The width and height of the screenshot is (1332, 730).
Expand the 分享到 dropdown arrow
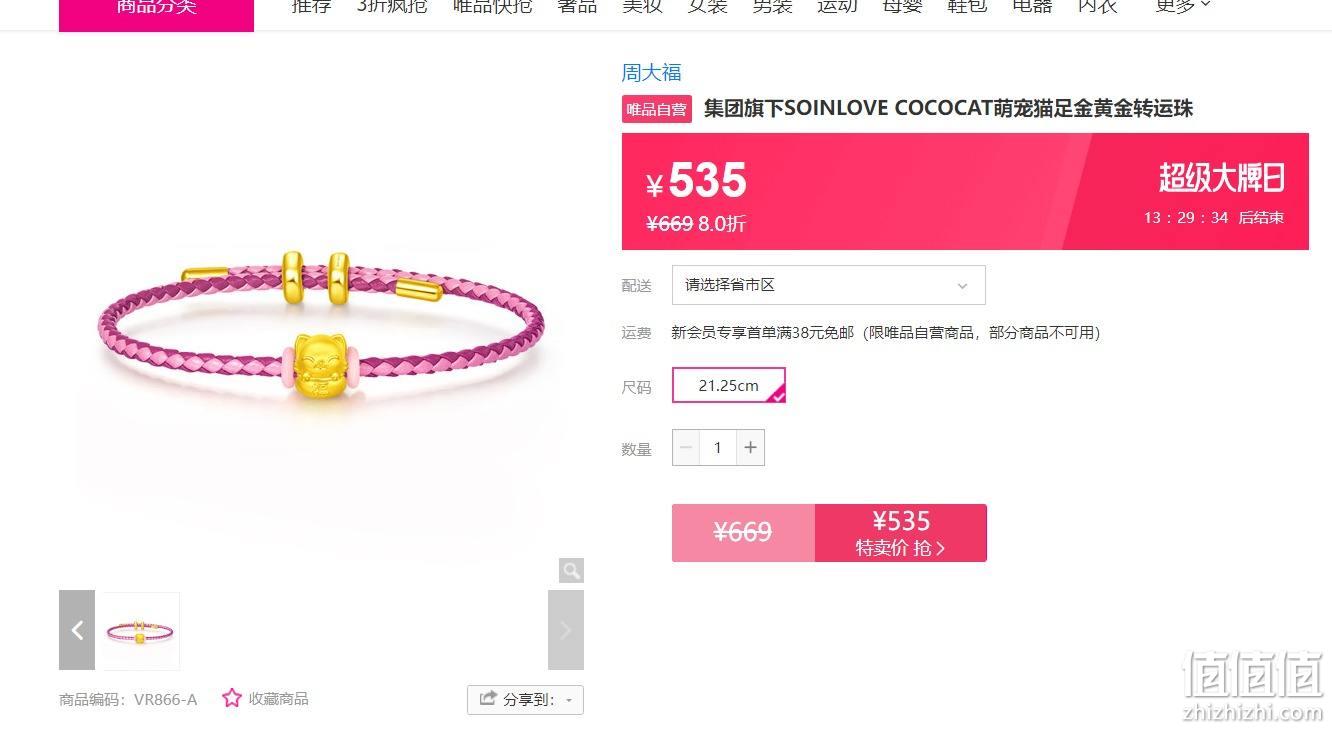coord(569,700)
